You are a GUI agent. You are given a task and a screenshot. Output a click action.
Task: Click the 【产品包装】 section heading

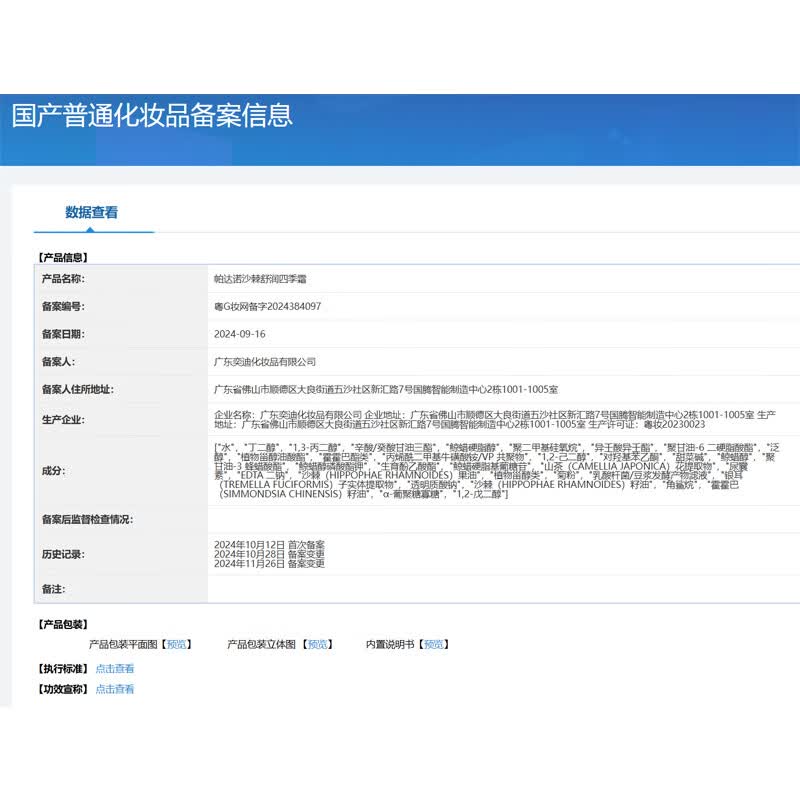click(x=63, y=624)
